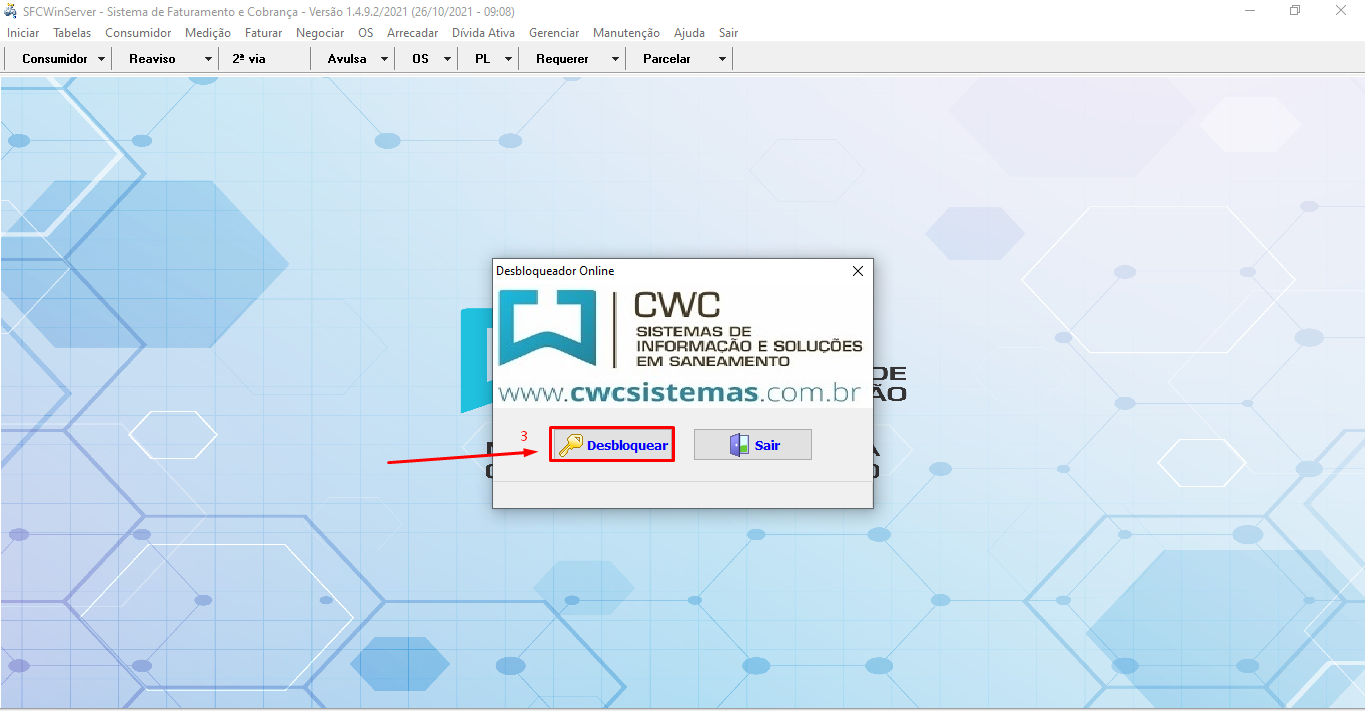Close the Desbloqueador Online dialog
This screenshot has height=711, width=1365.
(857, 271)
